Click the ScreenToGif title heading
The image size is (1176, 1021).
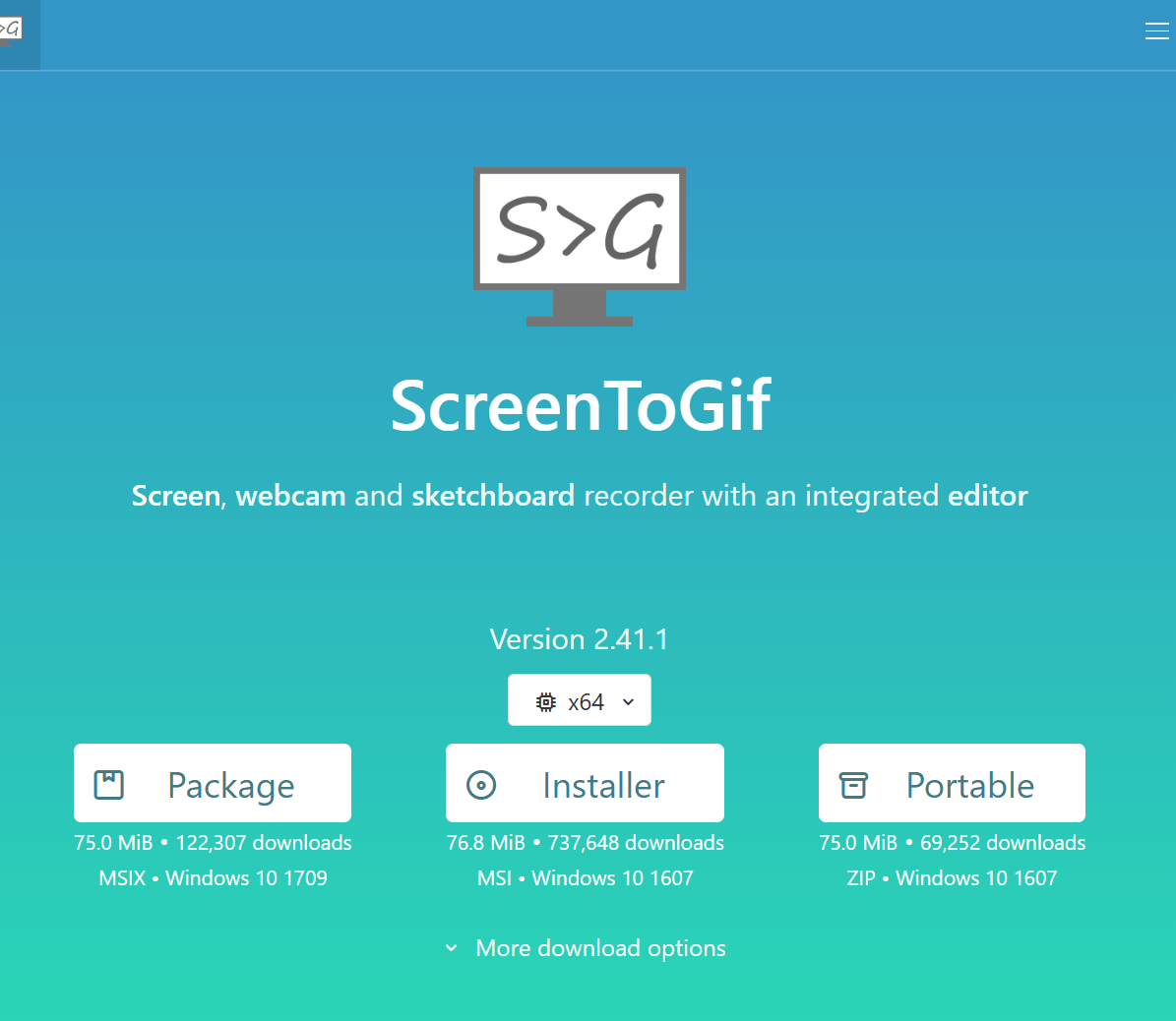click(x=581, y=405)
